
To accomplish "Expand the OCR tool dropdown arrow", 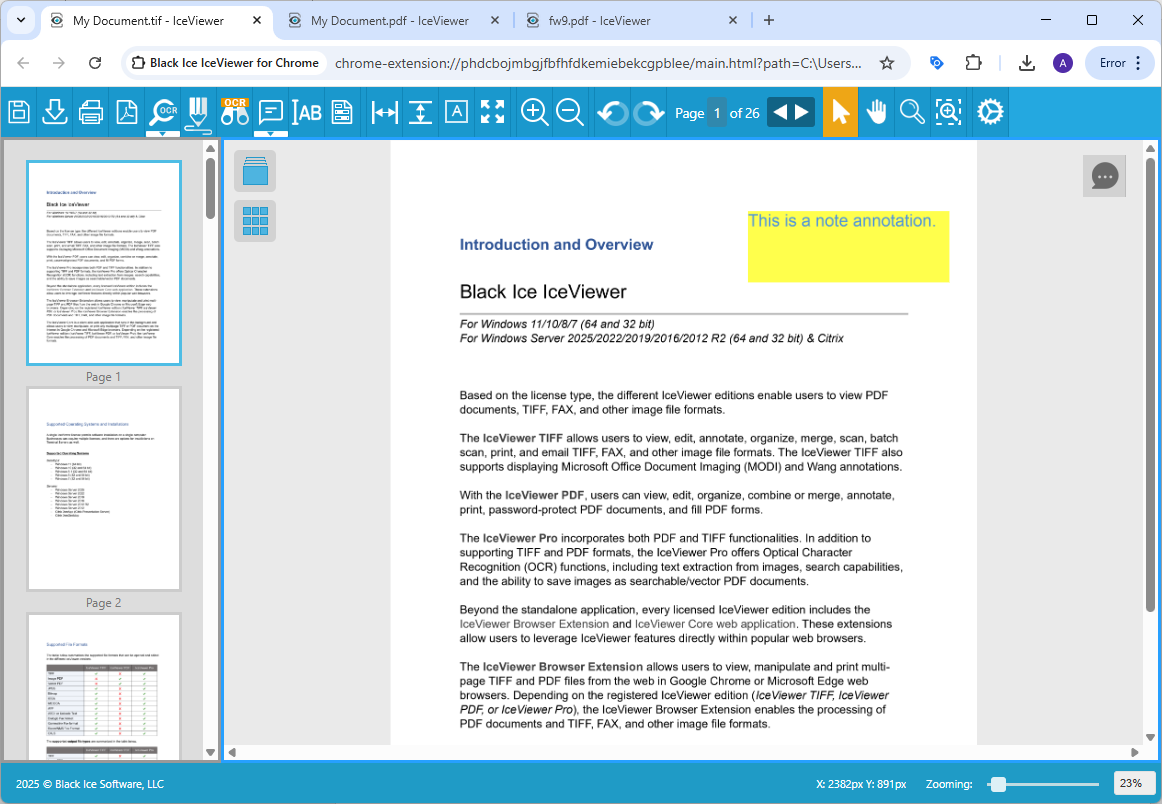I will (x=163, y=134).
